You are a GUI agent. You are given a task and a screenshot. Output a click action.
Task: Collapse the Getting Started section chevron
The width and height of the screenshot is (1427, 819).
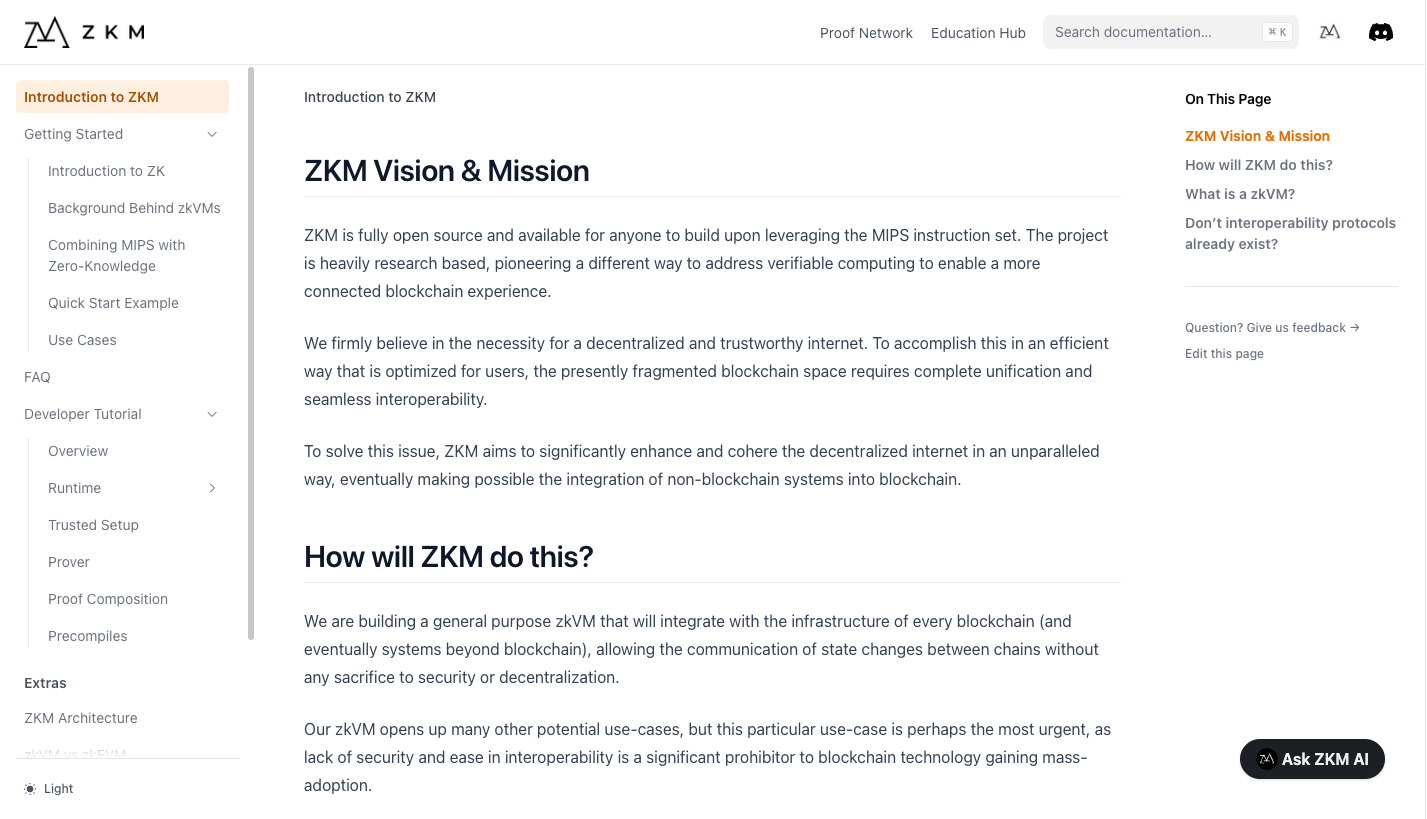pyautogui.click(x=212, y=134)
